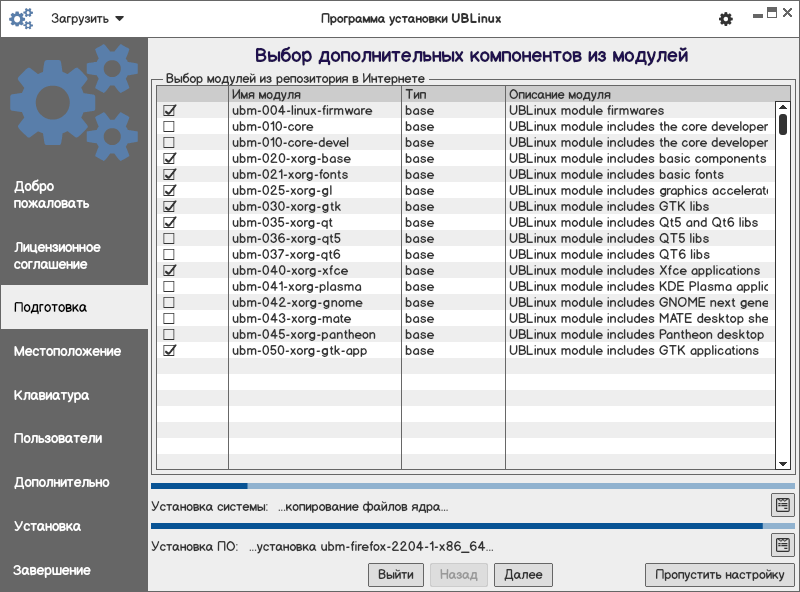
Task: Open the settings gear in title bar
Action: pyautogui.click(x=726, y=19)
